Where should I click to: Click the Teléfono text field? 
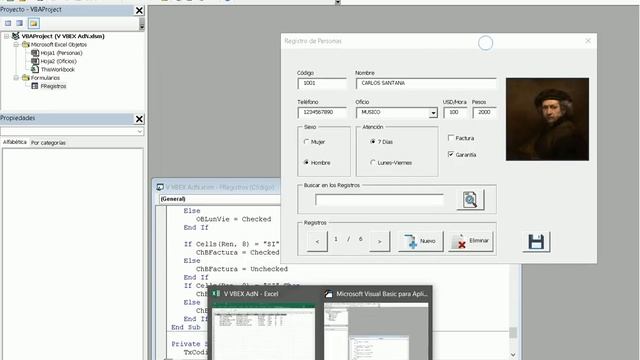[x=322, y=112]
